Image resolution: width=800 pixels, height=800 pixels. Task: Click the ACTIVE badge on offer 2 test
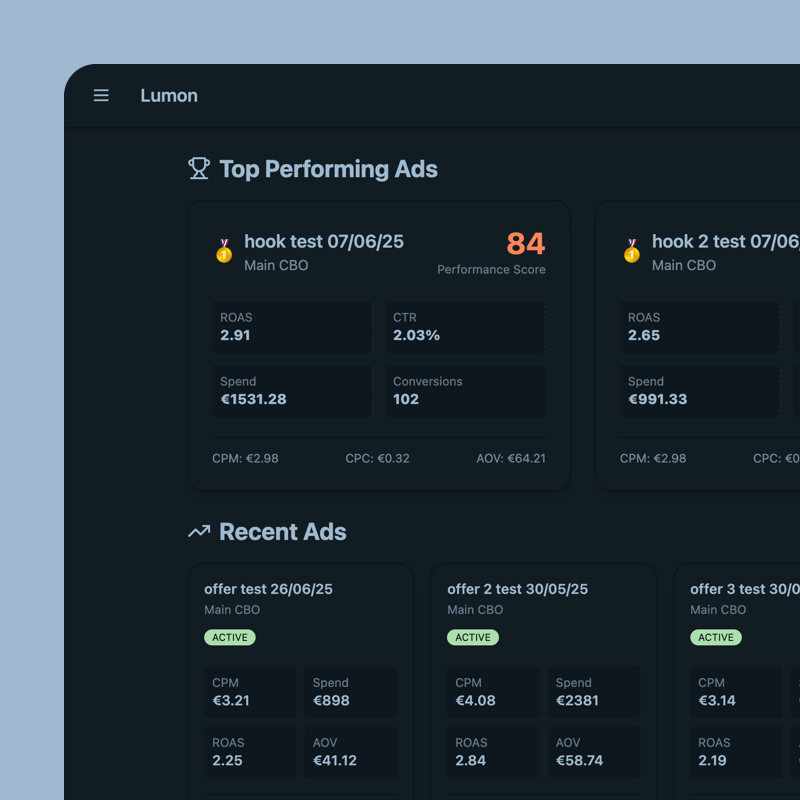[473, 637]
